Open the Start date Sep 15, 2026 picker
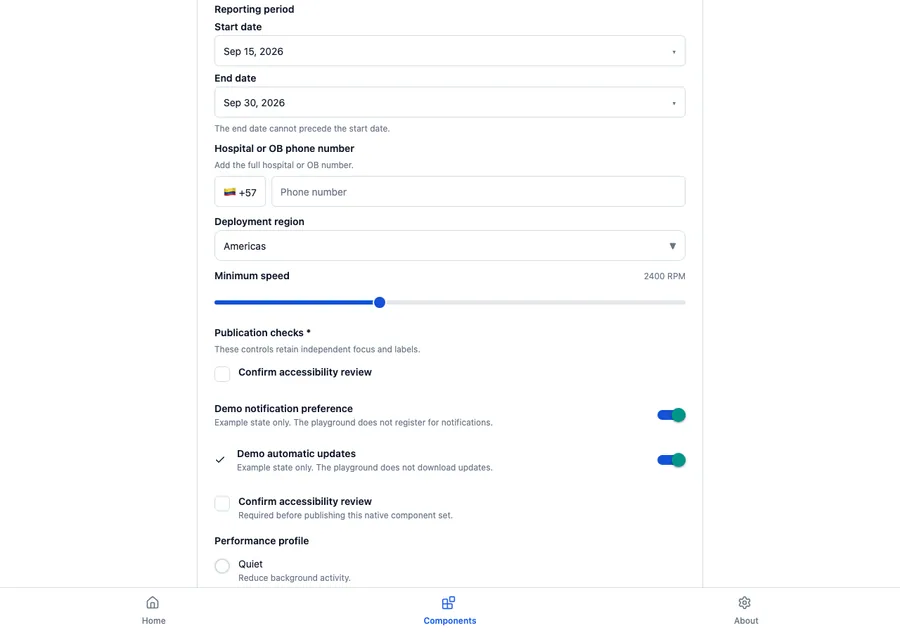Screen dimensions: 900x633 (x=449, y=51)
